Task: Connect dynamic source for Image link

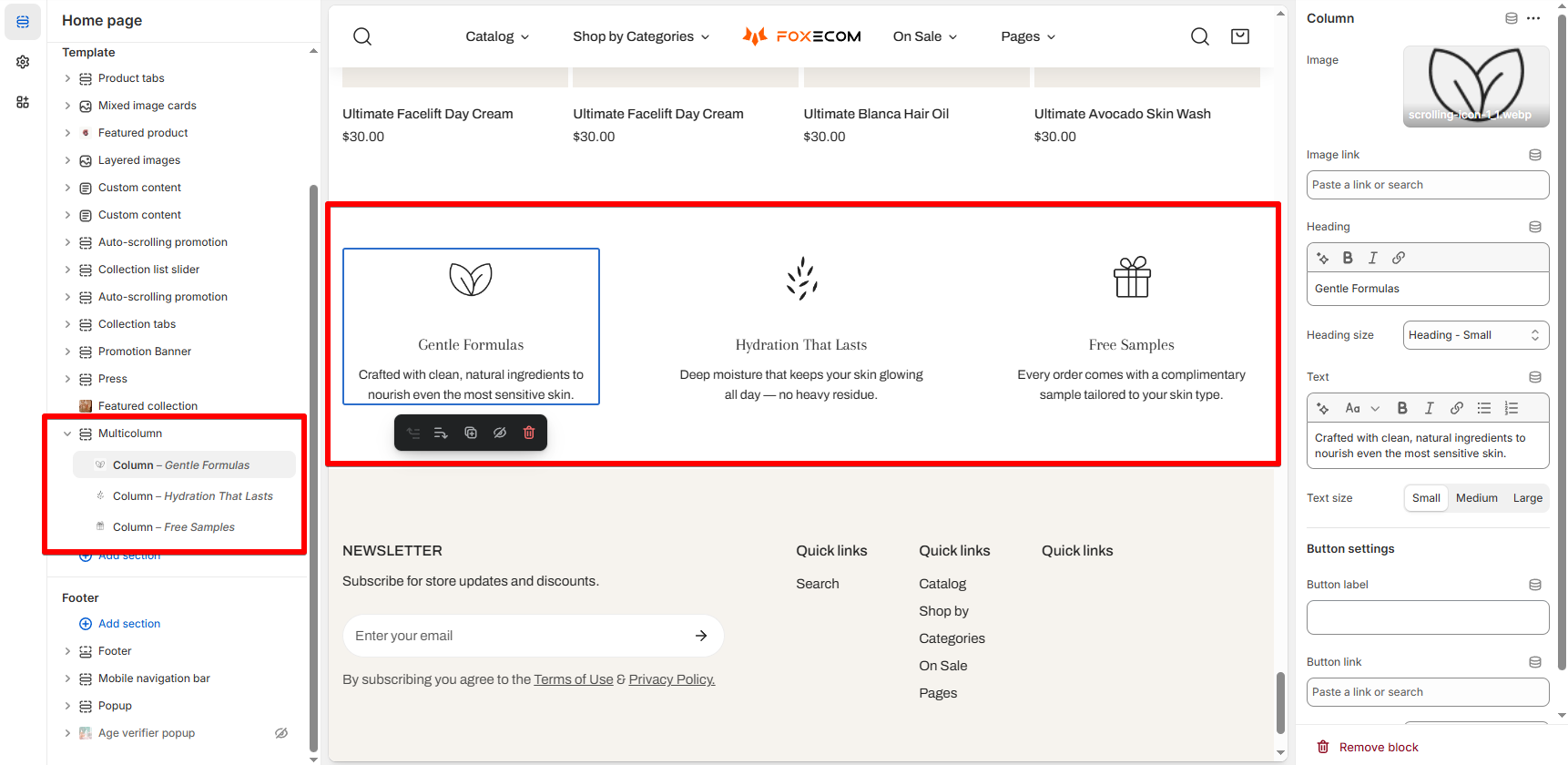Action: pos(1535,155)
